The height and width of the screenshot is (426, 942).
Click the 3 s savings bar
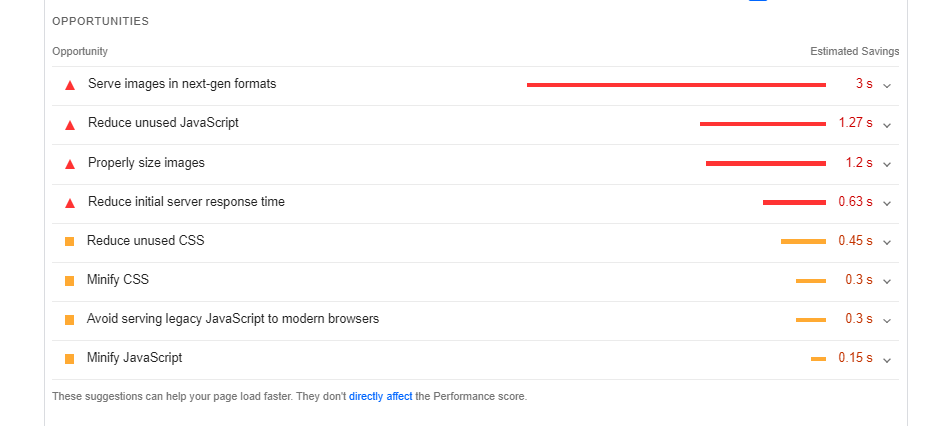(676, 85)
